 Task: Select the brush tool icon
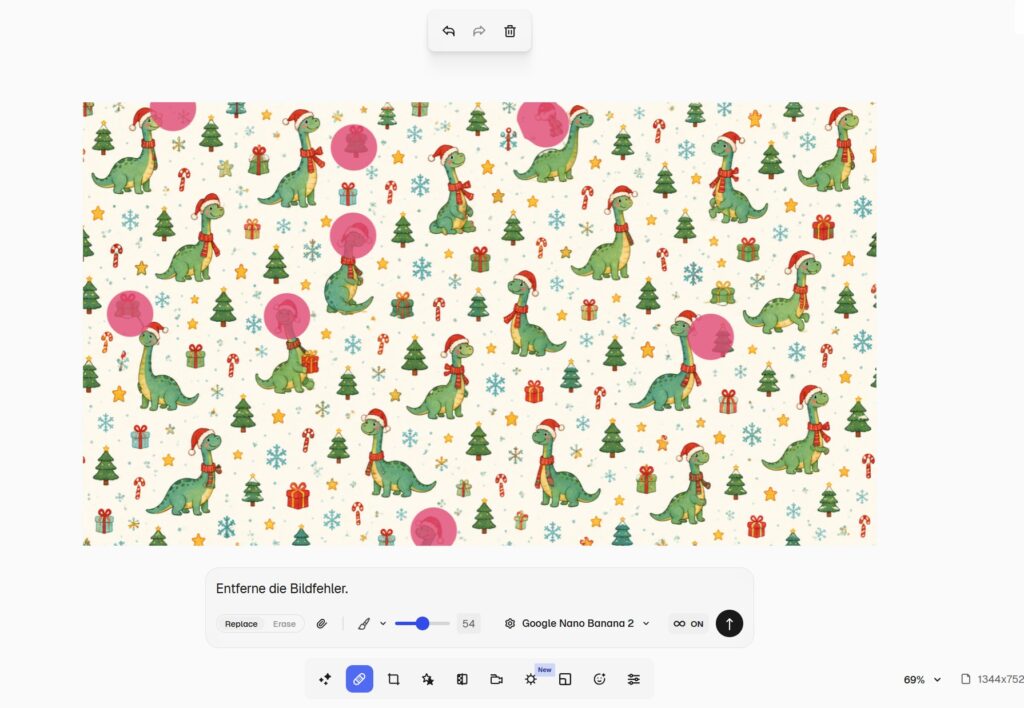(364, 624)
